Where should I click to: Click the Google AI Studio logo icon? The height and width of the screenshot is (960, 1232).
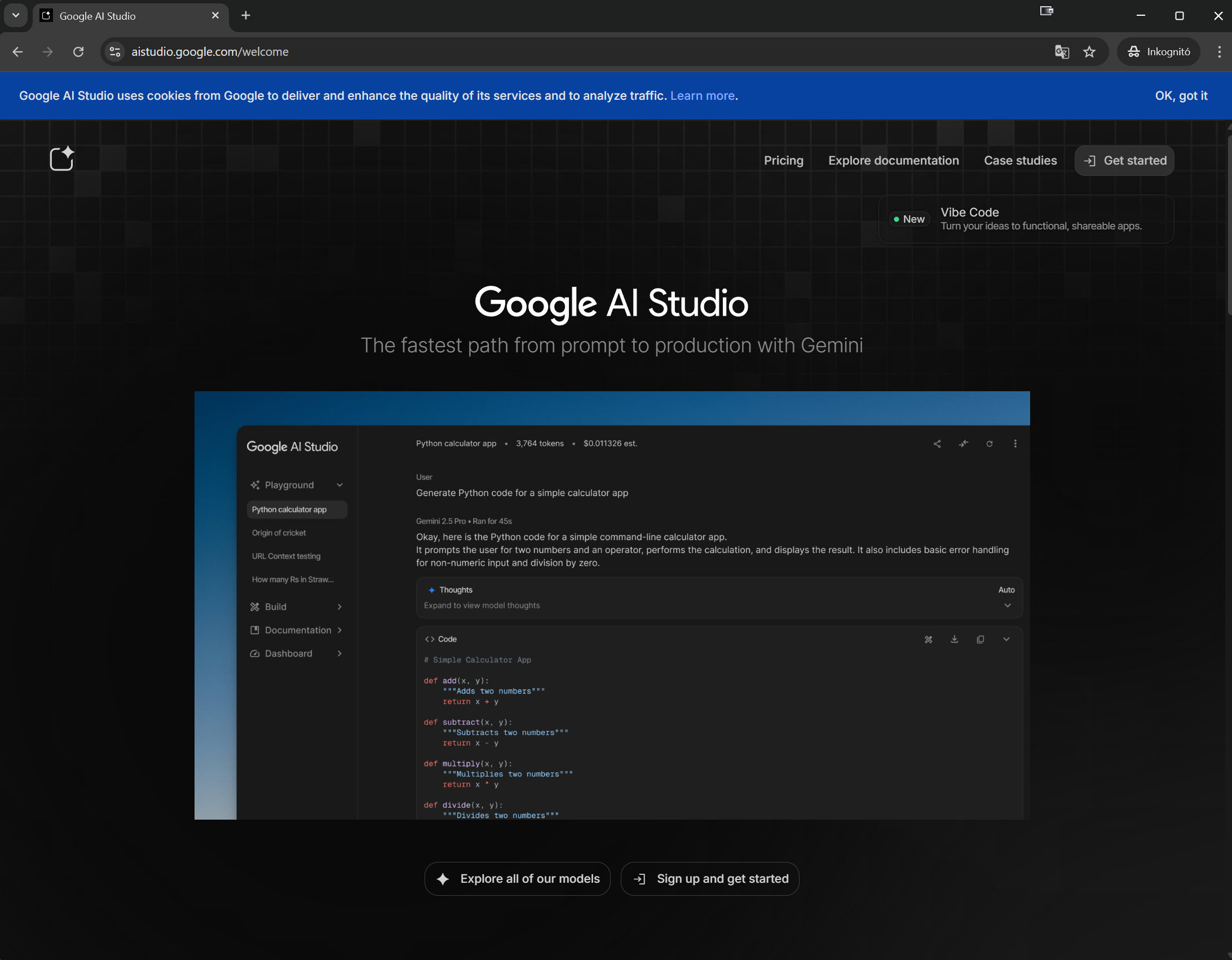[x=61, y=159]
